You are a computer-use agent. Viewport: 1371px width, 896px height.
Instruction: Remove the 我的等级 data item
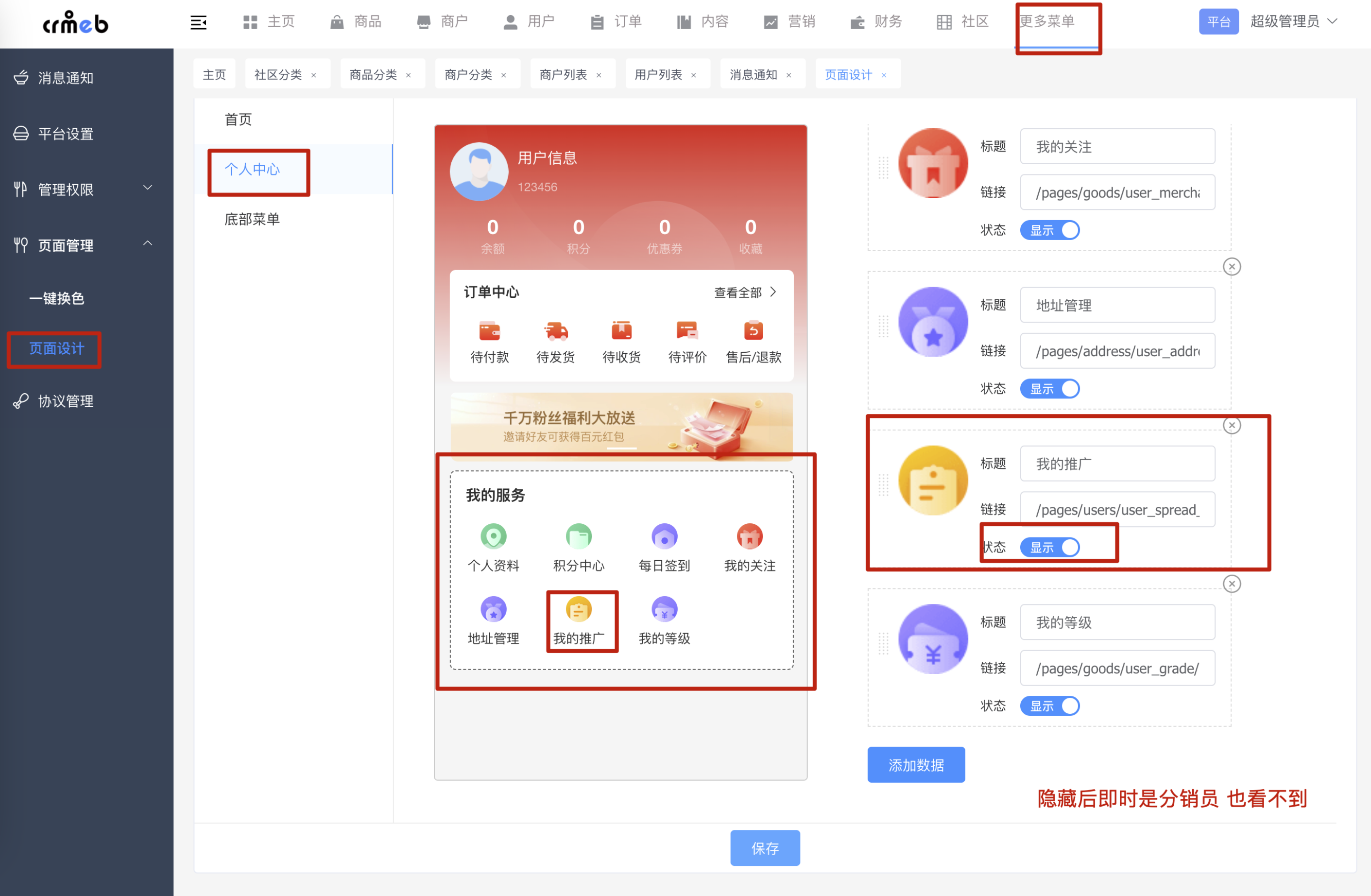pyautogui.click(x=1232, y=584)
